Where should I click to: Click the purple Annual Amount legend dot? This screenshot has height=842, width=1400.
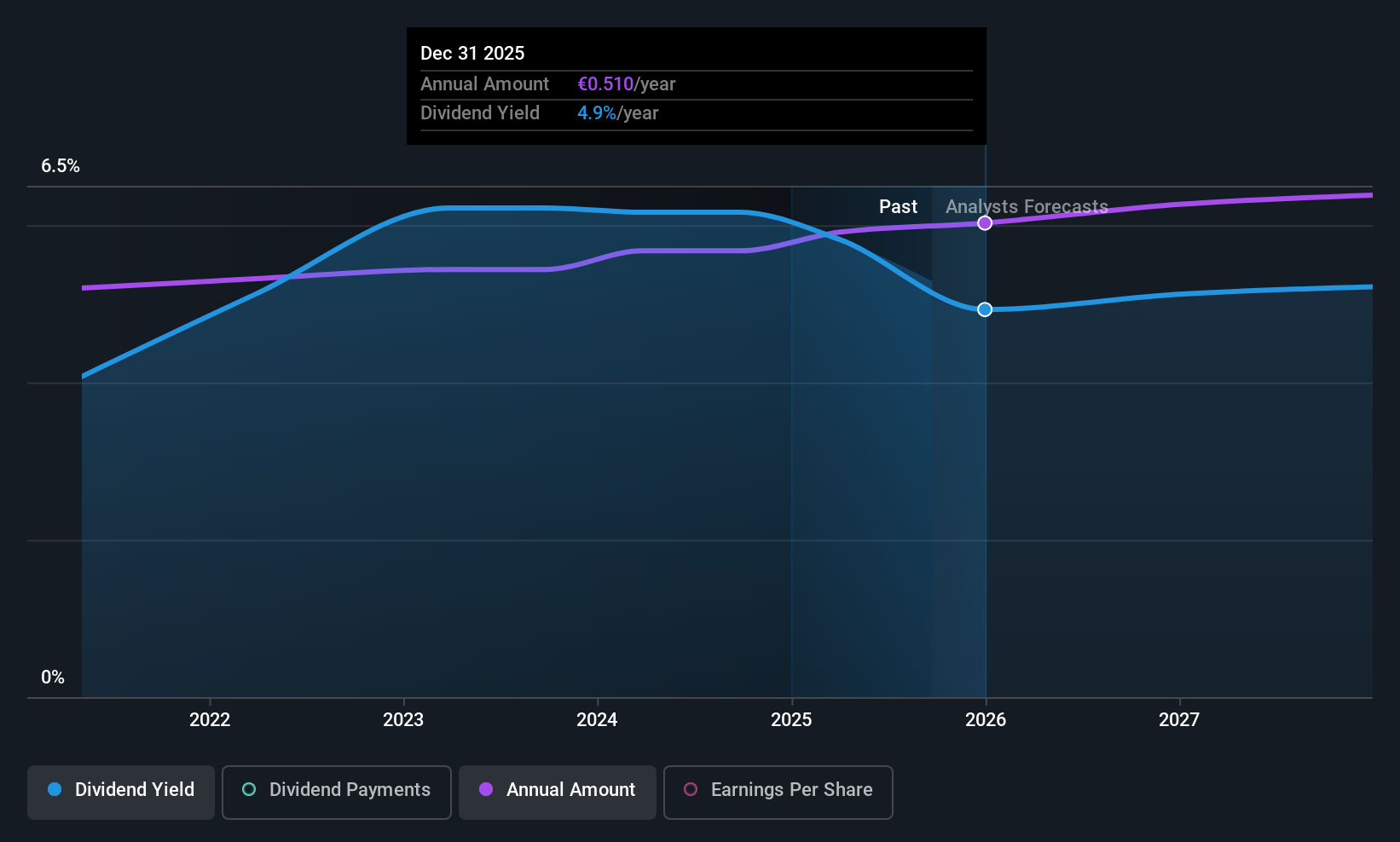486,789
